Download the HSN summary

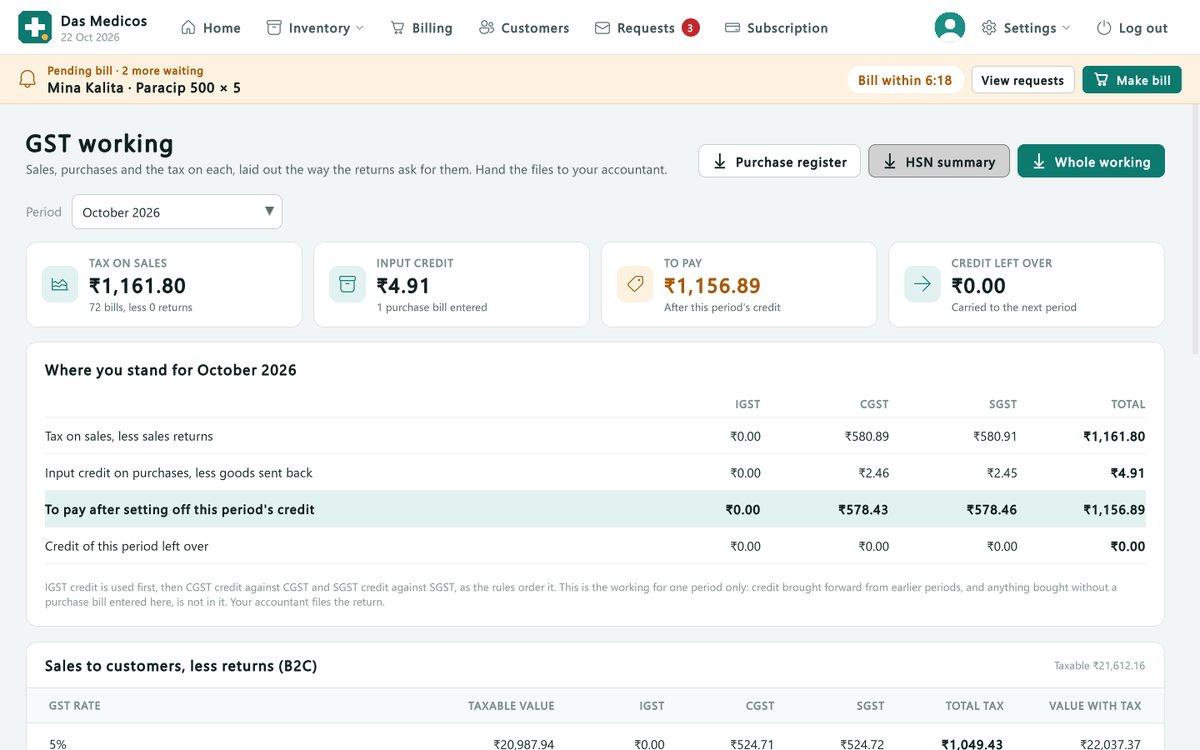pos(939,161)
